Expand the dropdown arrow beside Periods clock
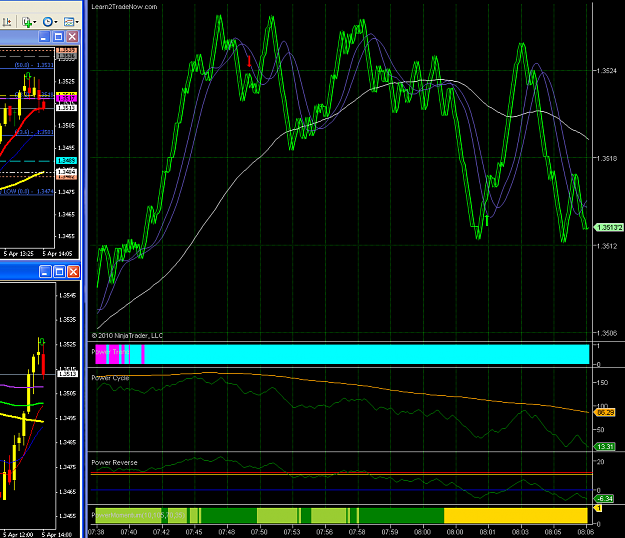Viewport: 625px width, 538px height. pyautogui.click(x=56, y=22)
